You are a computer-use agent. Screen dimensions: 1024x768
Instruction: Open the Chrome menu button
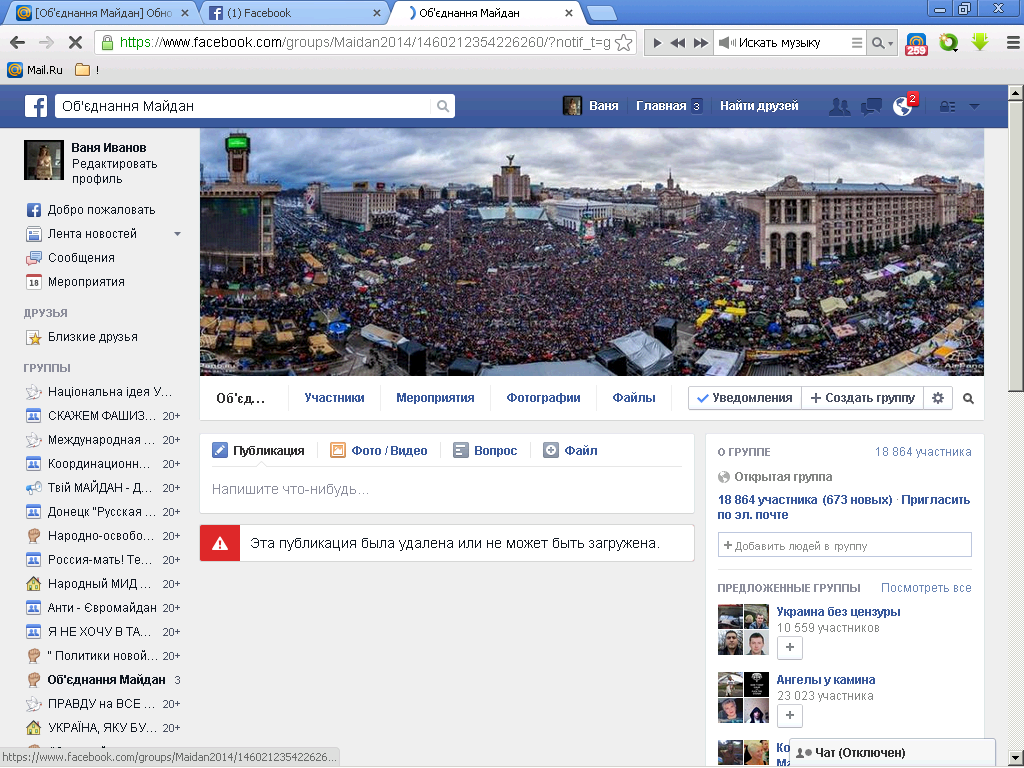(x=1013, y=43)
